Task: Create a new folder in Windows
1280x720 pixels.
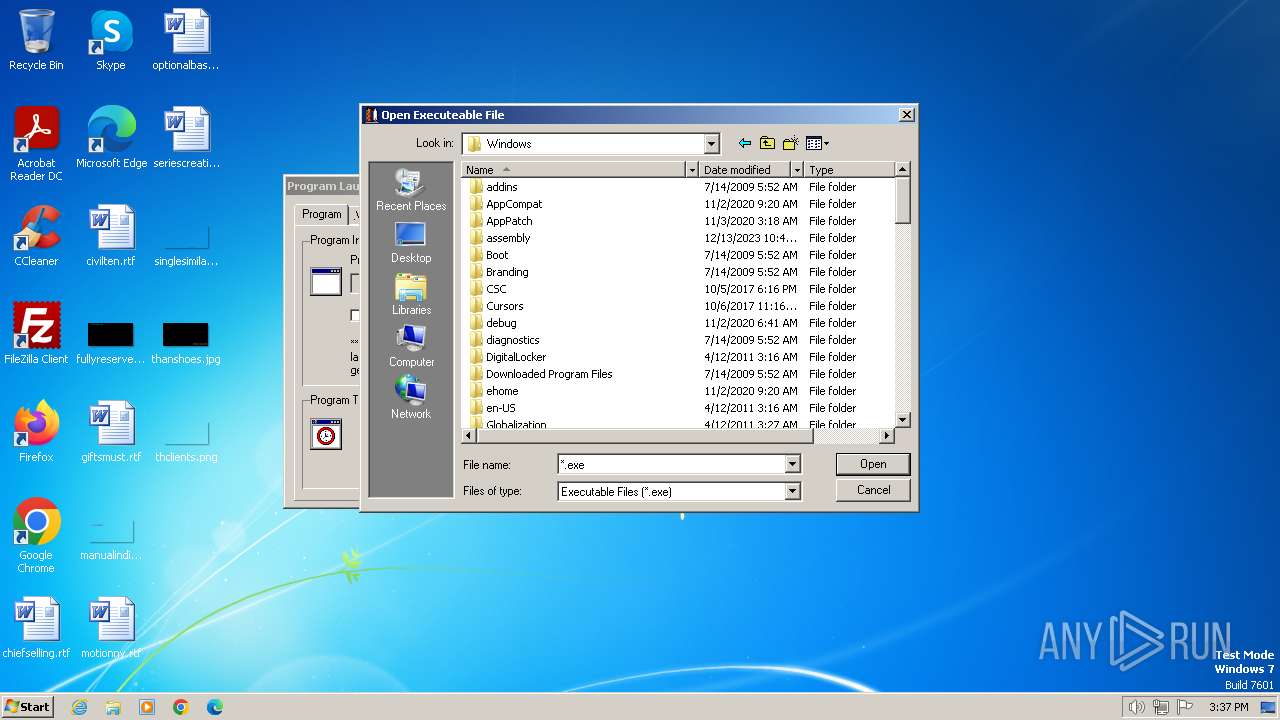Action: coord(790,143)
